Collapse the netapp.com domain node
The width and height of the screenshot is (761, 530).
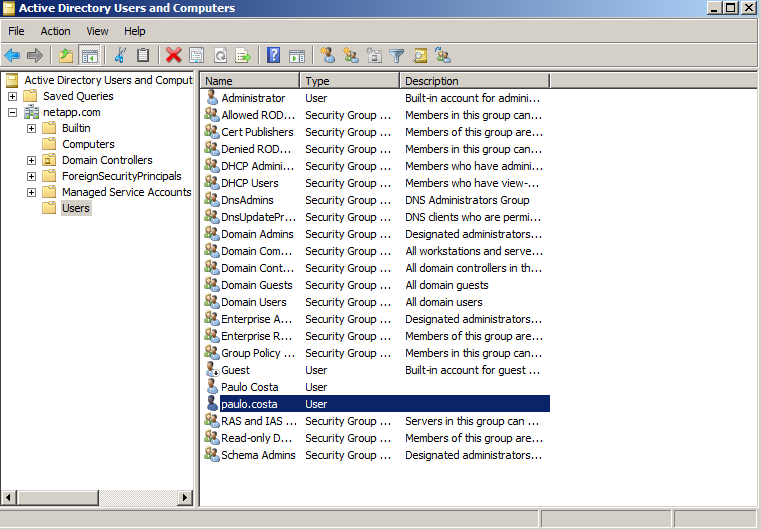click(x=12, y=112)
